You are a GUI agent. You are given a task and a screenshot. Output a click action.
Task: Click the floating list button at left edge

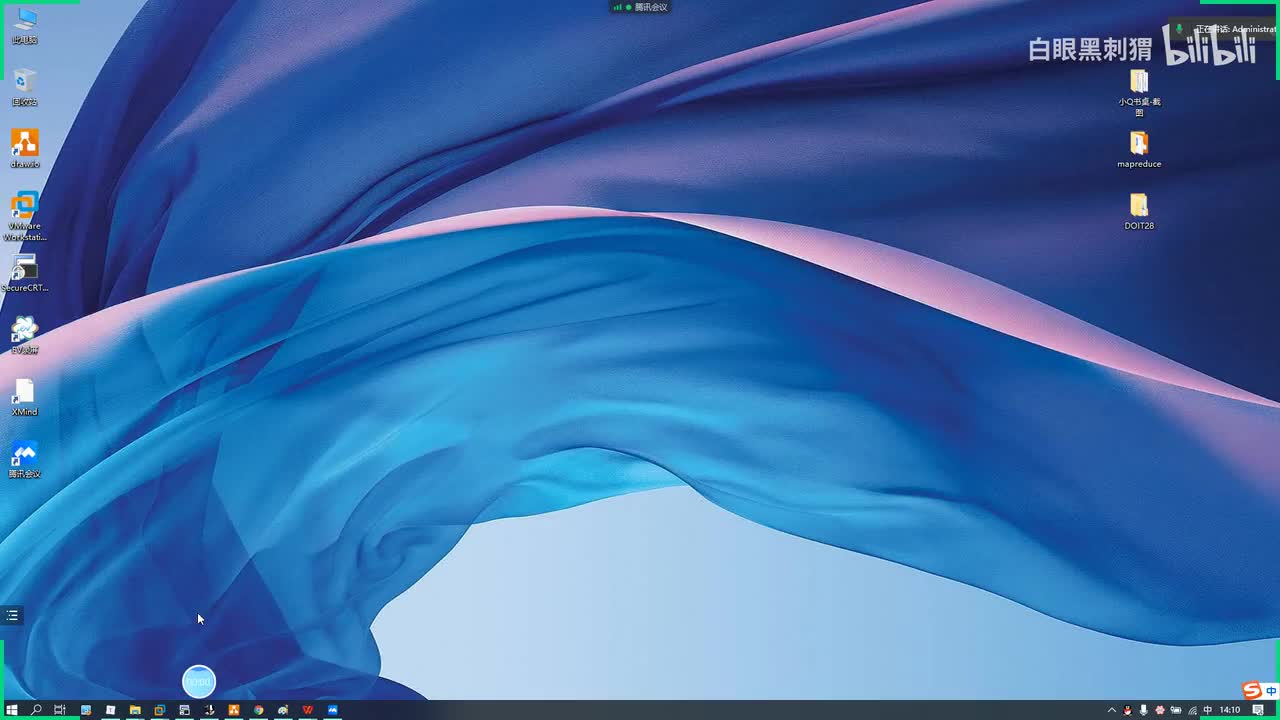click(x=12, y=615)
